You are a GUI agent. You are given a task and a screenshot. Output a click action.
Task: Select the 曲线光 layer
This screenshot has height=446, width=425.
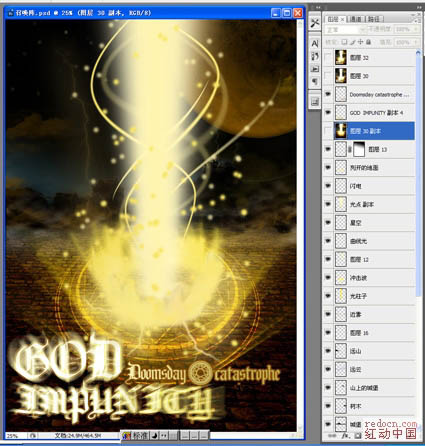369,241
